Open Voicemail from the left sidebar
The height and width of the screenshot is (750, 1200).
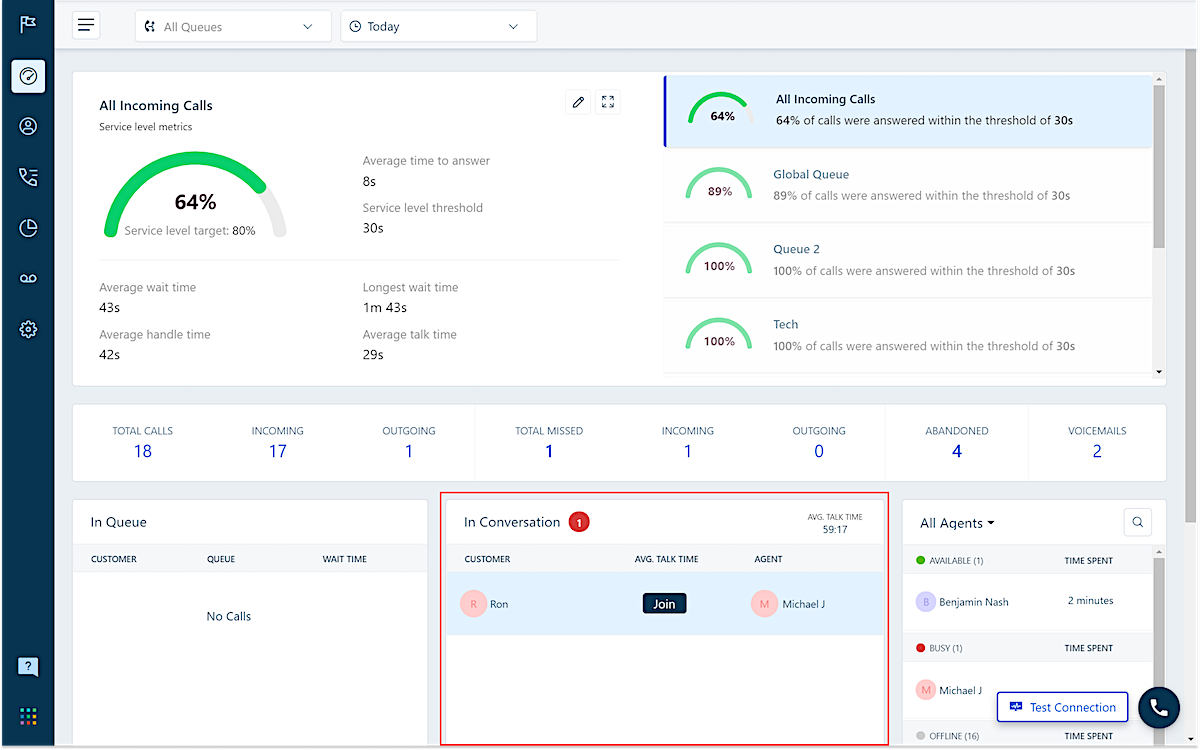[27, 278]
